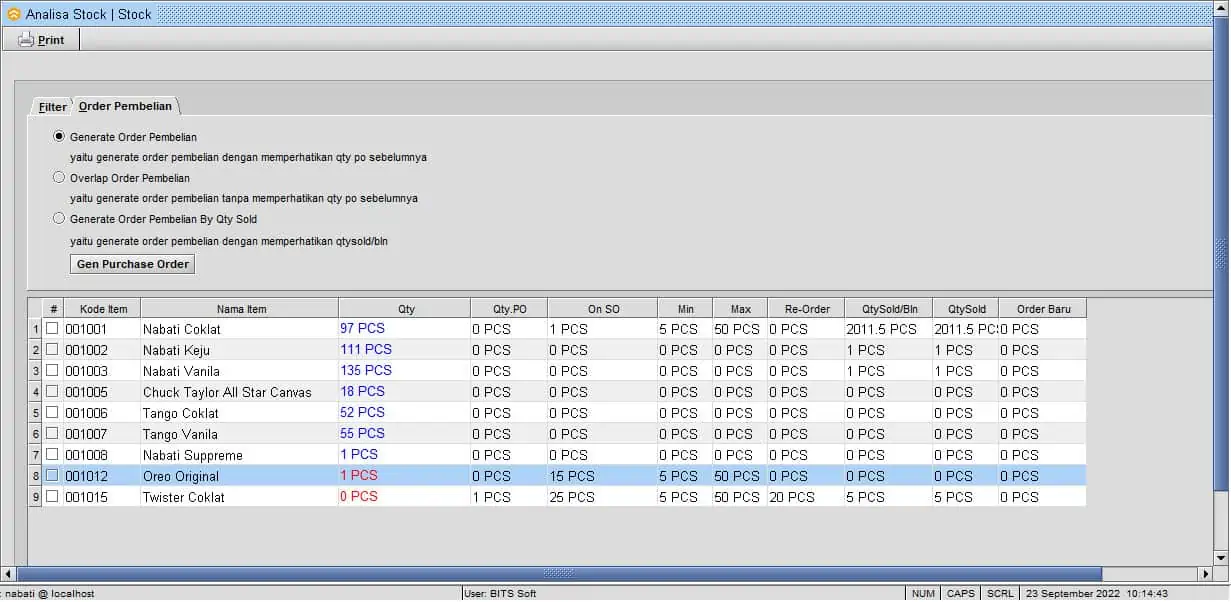The image size is (1231, 602).
Task: Click the 15 PCS On SO cell
Action: coord(603,476)
